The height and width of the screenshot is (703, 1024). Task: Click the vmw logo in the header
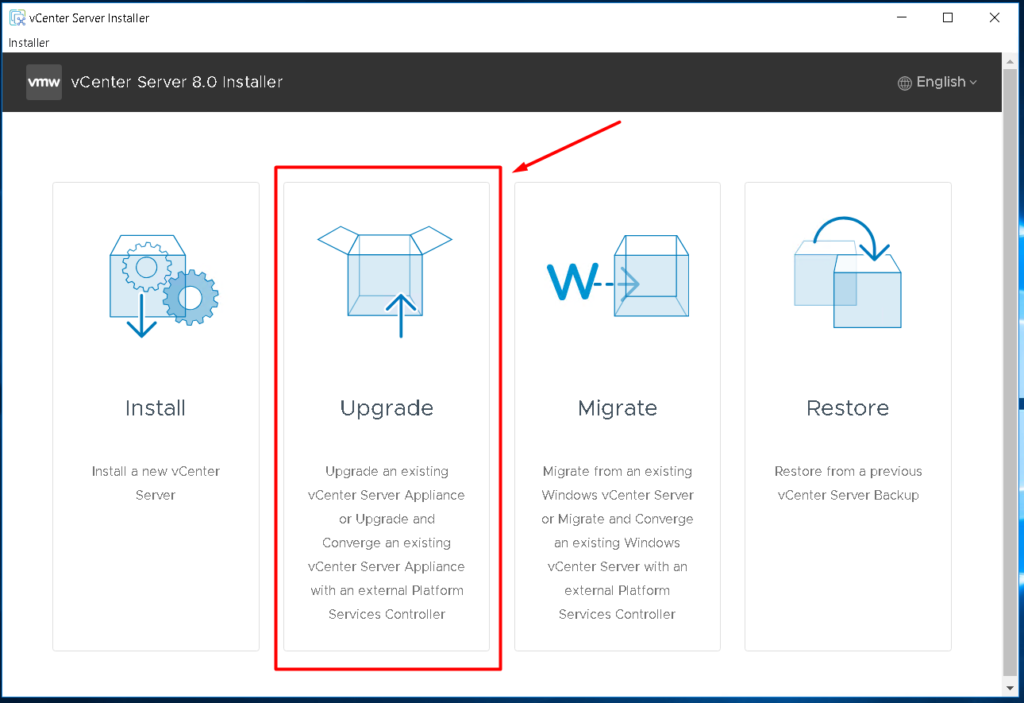click(43, 82)
